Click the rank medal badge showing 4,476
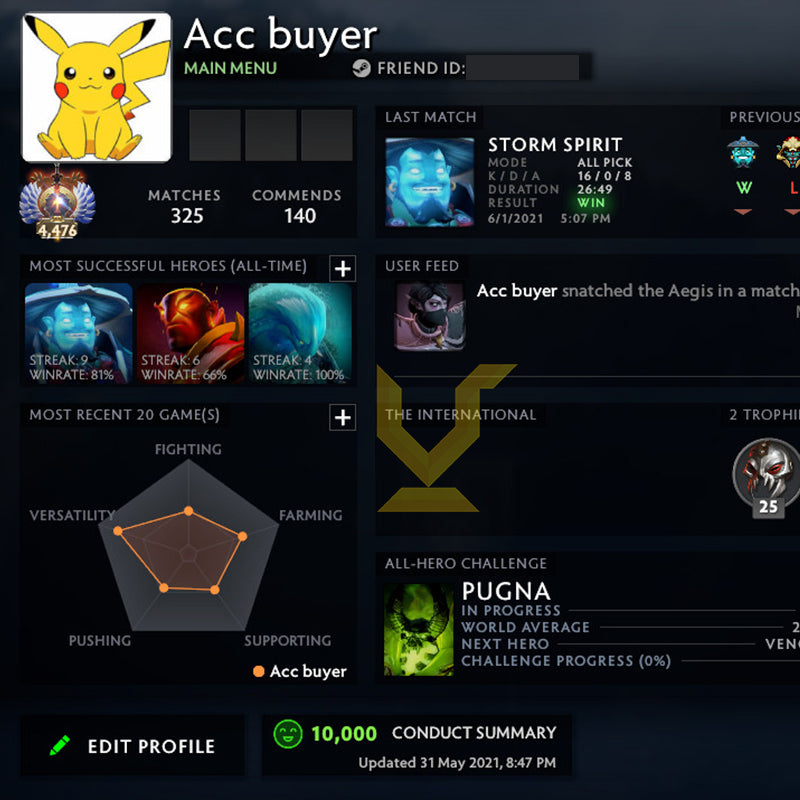Viewport: 800px width, 800px height. coord(57,203)
